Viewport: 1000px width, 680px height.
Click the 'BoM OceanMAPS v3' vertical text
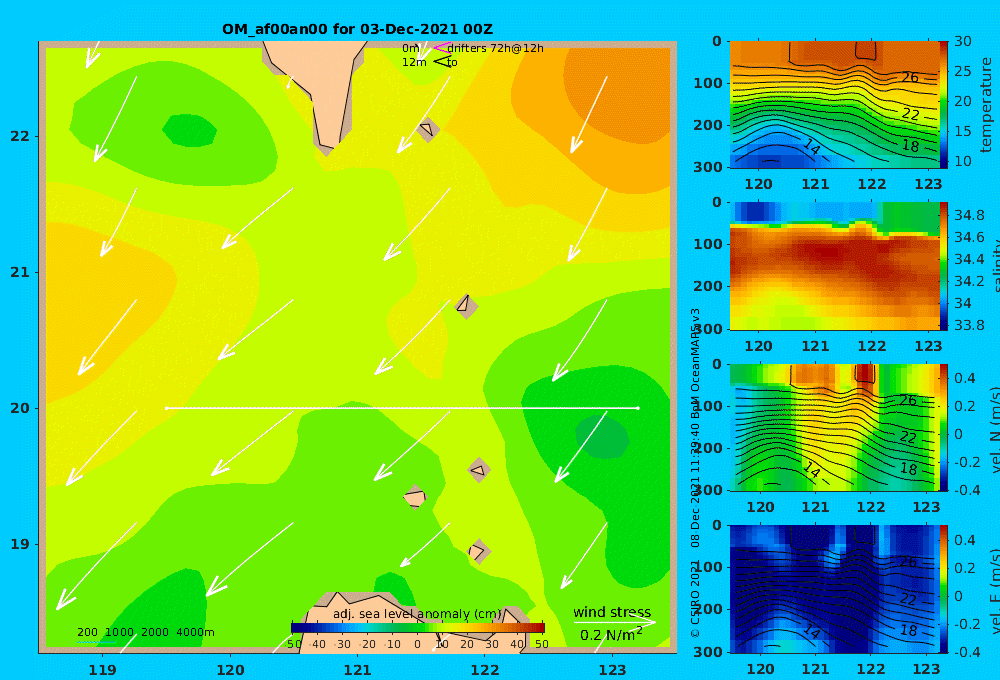(x=695, y=364)
